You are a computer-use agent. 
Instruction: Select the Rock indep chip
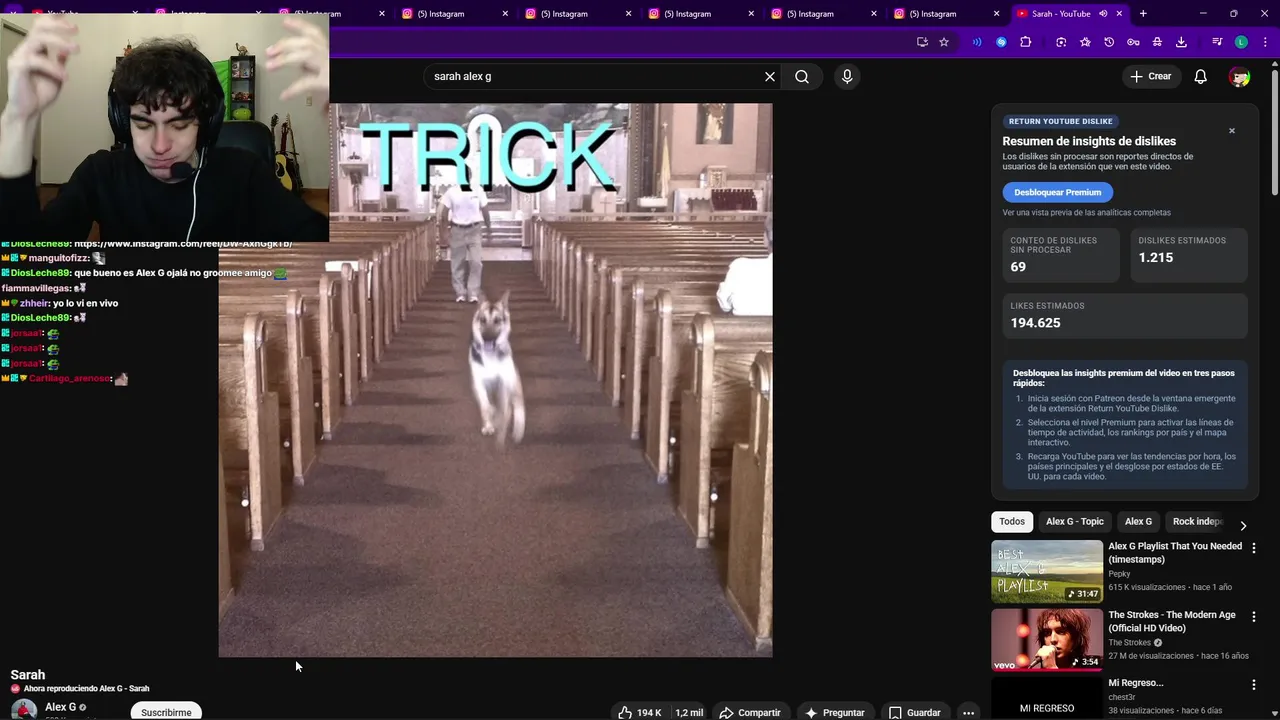click(1196, 521)
